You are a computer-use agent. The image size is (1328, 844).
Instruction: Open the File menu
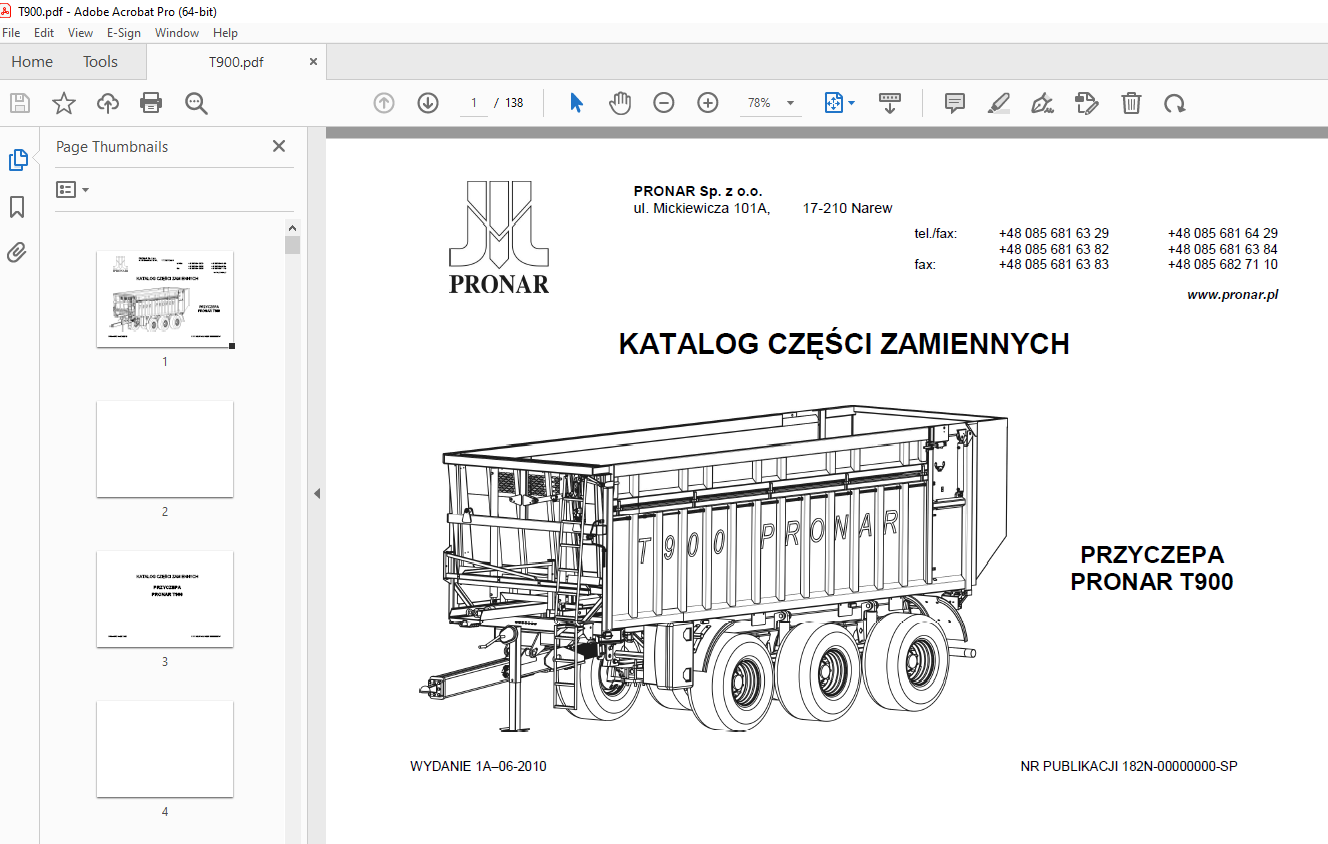pyautogui.click(x=11, y=33)
